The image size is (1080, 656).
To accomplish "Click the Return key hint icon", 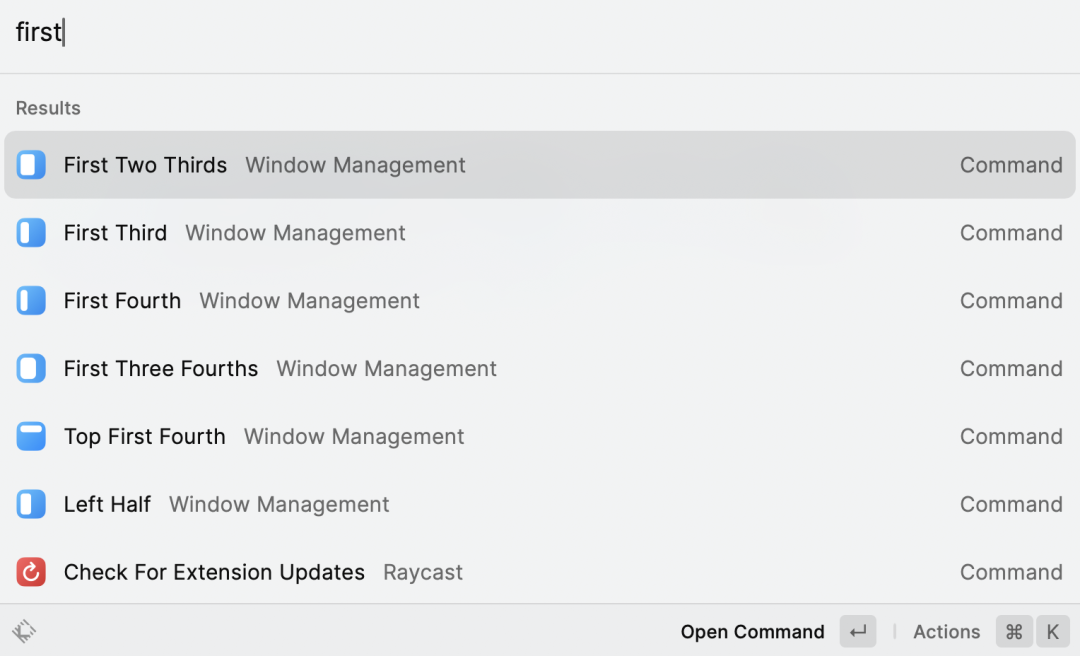I will coord(858,631).
